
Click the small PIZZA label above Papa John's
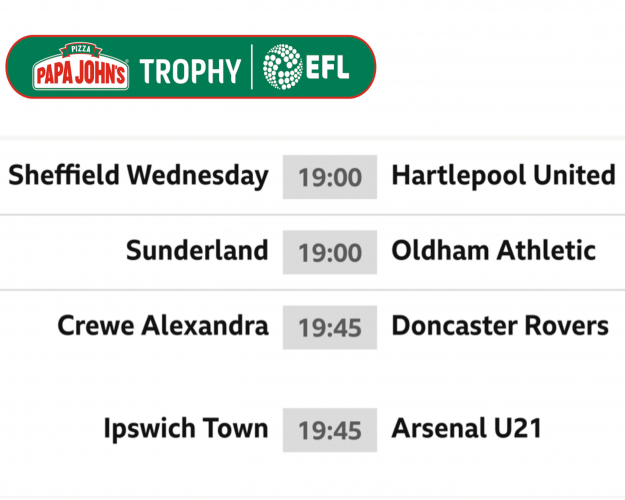pyautogui.click(x=80, y=50)
